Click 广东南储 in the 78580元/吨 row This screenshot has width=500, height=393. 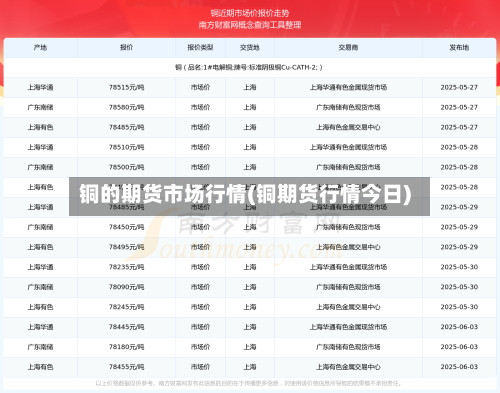(40, 107)
